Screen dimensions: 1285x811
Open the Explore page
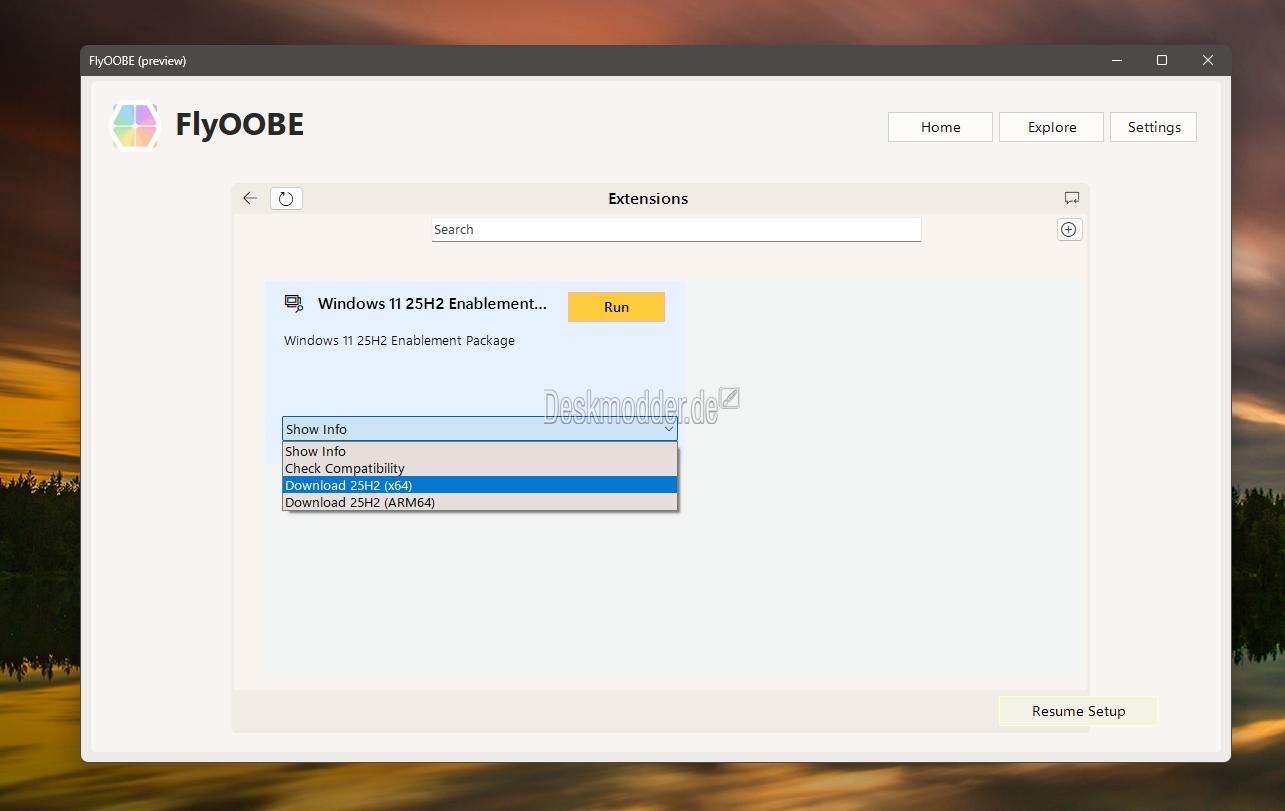click(1051, 127)
